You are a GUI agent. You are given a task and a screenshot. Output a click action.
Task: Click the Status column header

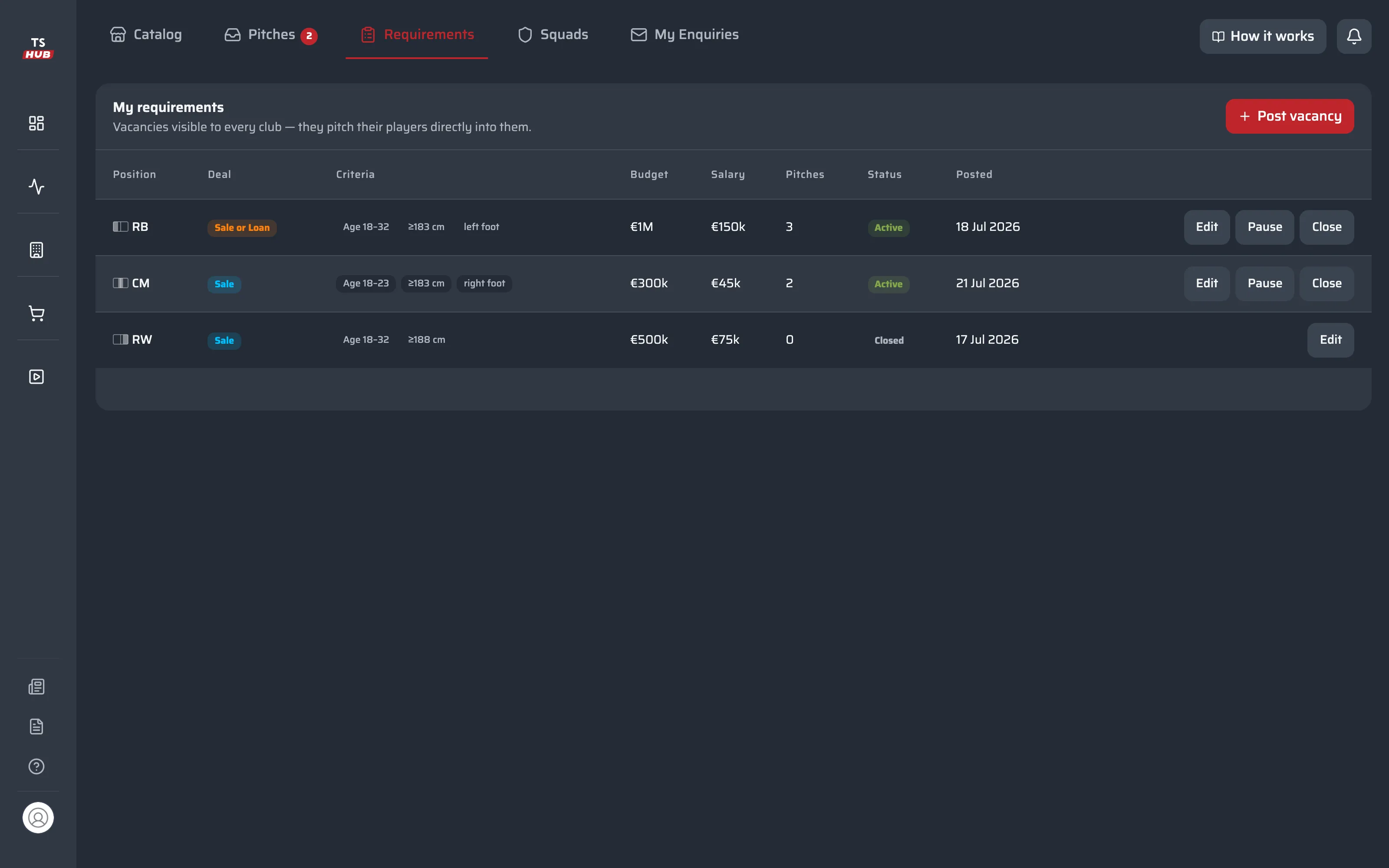click(x=884, y=174)
